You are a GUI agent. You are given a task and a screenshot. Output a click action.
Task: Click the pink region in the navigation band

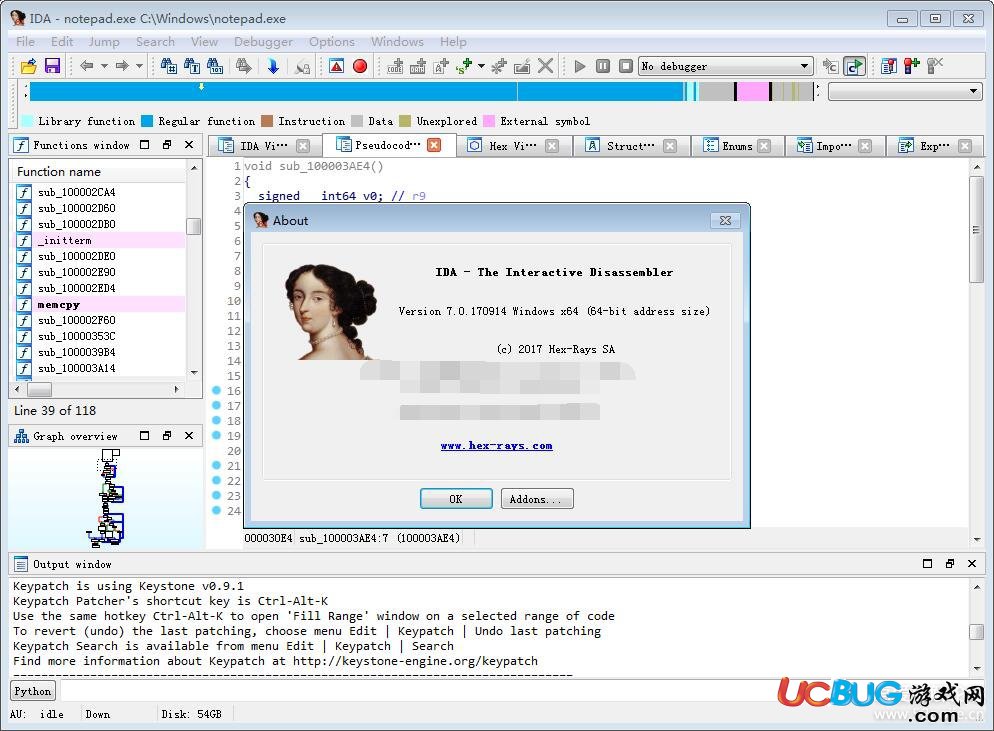[x=752, y=92]
